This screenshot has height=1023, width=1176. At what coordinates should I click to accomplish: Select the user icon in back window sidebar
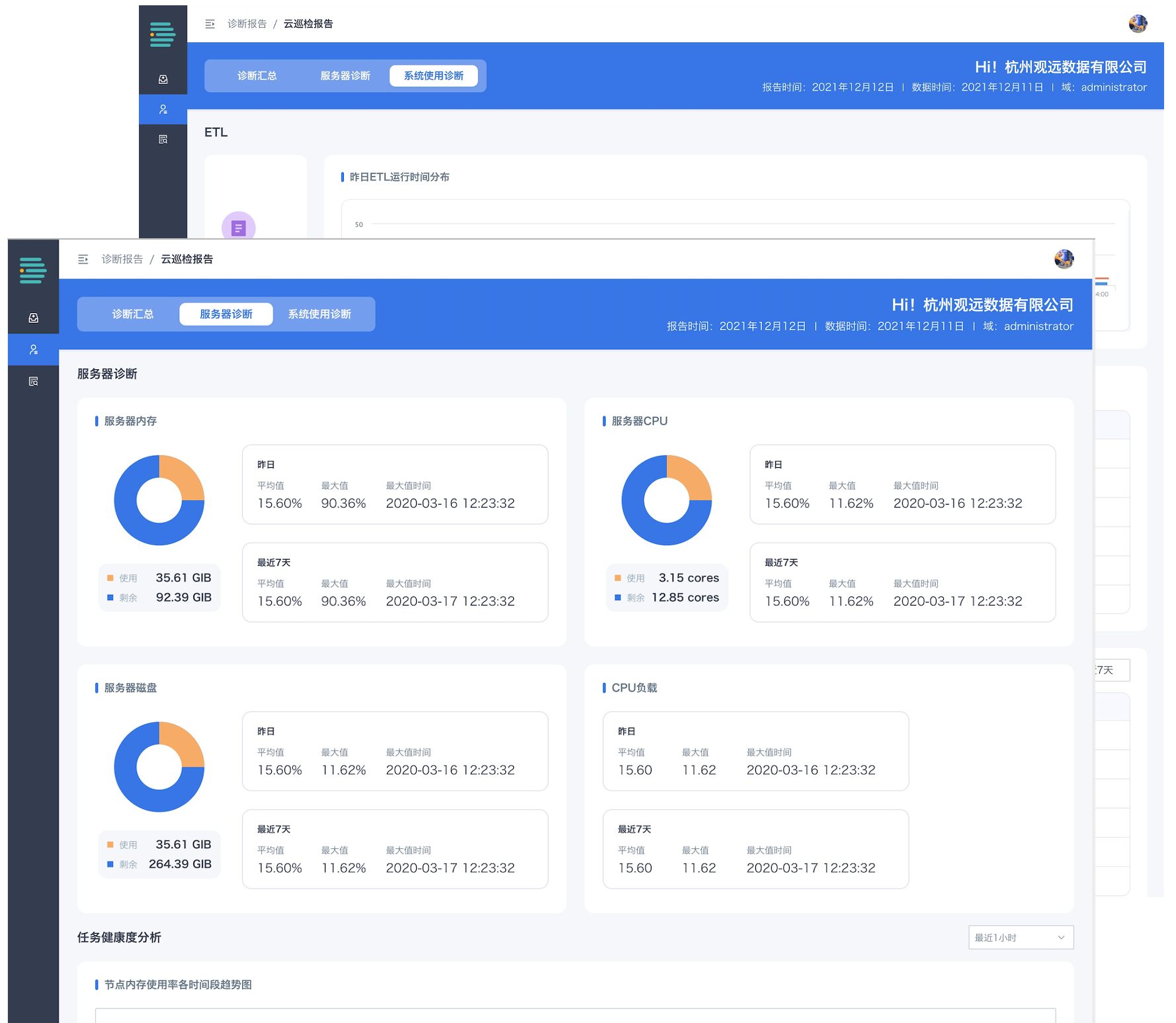pos(163,109)
